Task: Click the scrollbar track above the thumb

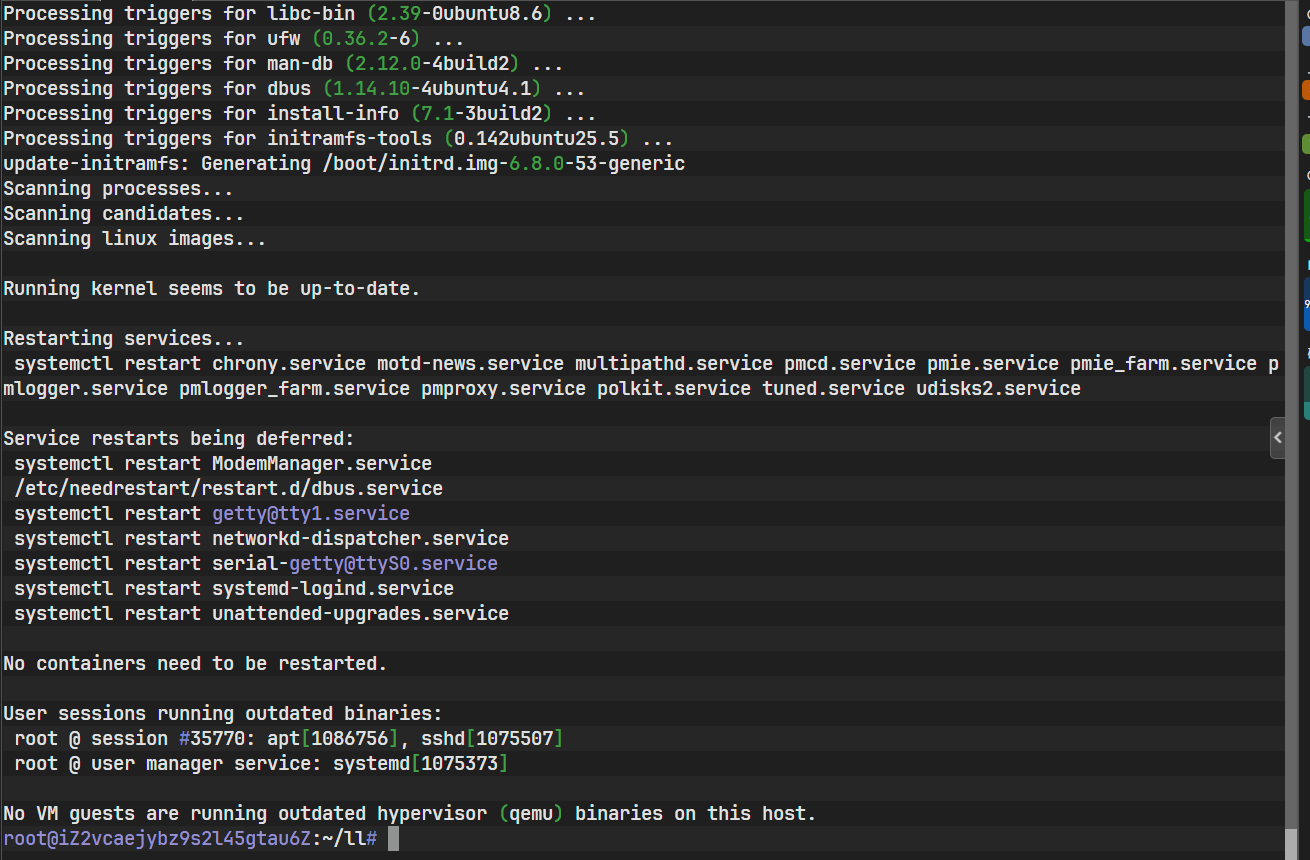Action: point(1292,400)
